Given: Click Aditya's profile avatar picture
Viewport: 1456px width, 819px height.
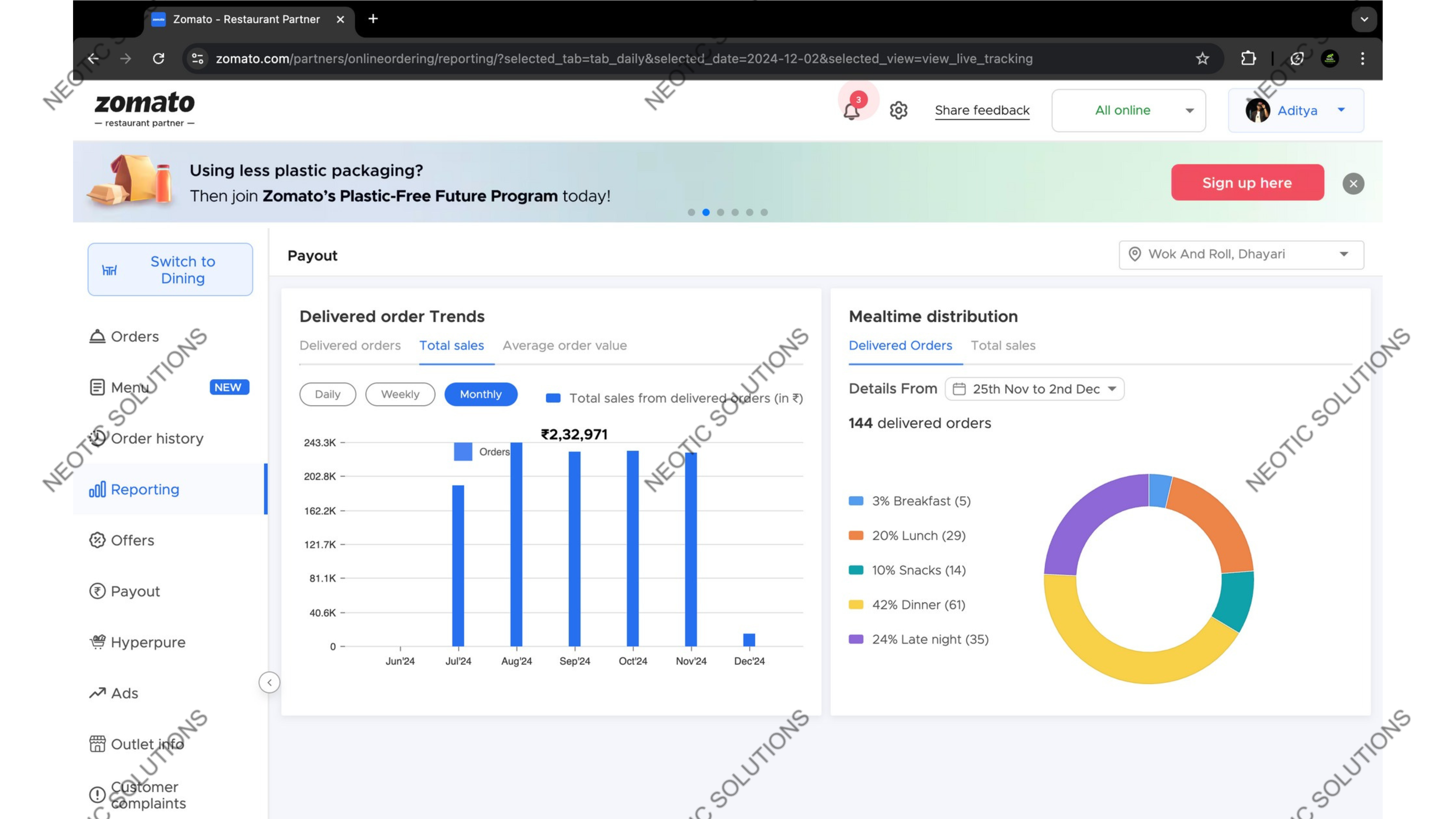Looking at the screenshot, I should point(1257,110).
